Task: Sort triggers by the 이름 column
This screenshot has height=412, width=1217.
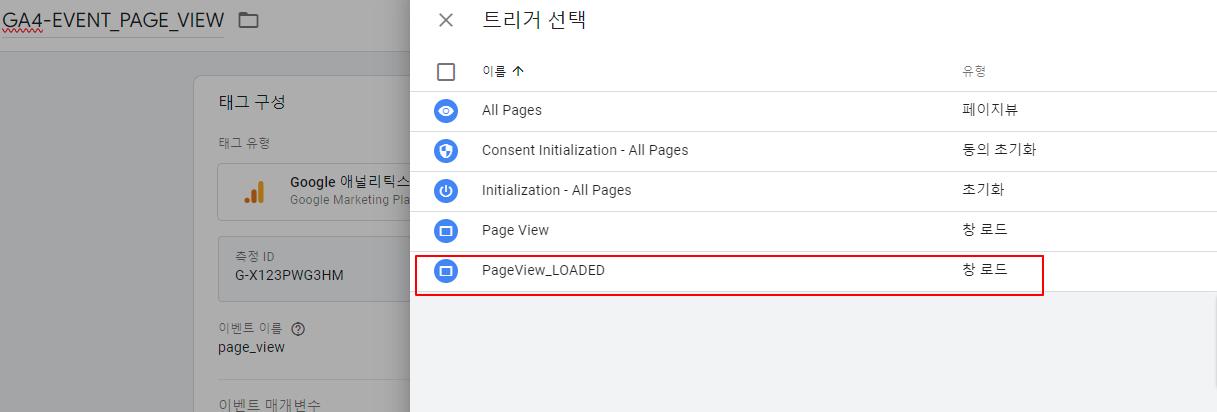Action: (503, 71)
